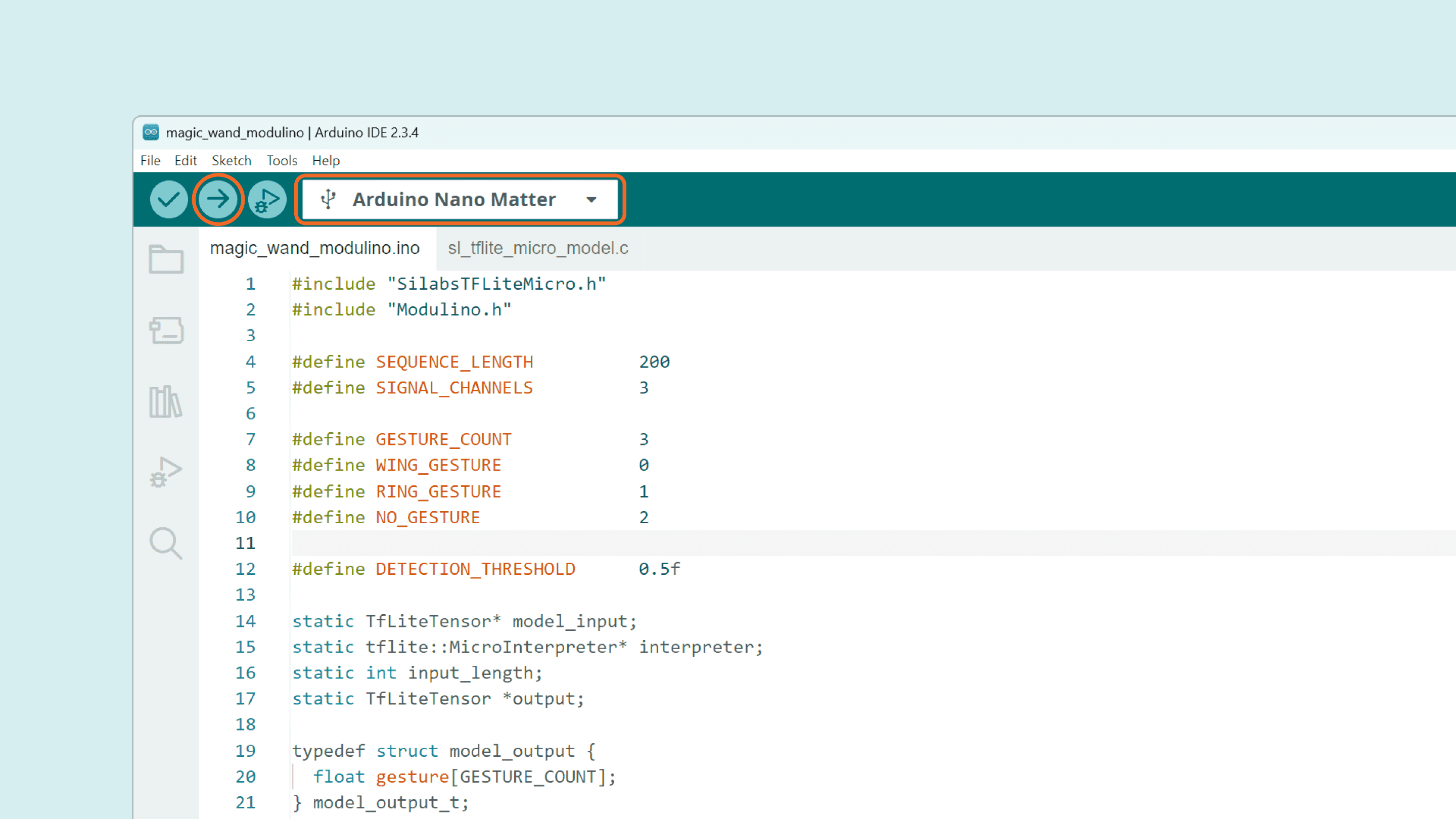The image size is (1456, 819).
Task: Click the board selector dropdown arrow
Action: pos(591,200)
